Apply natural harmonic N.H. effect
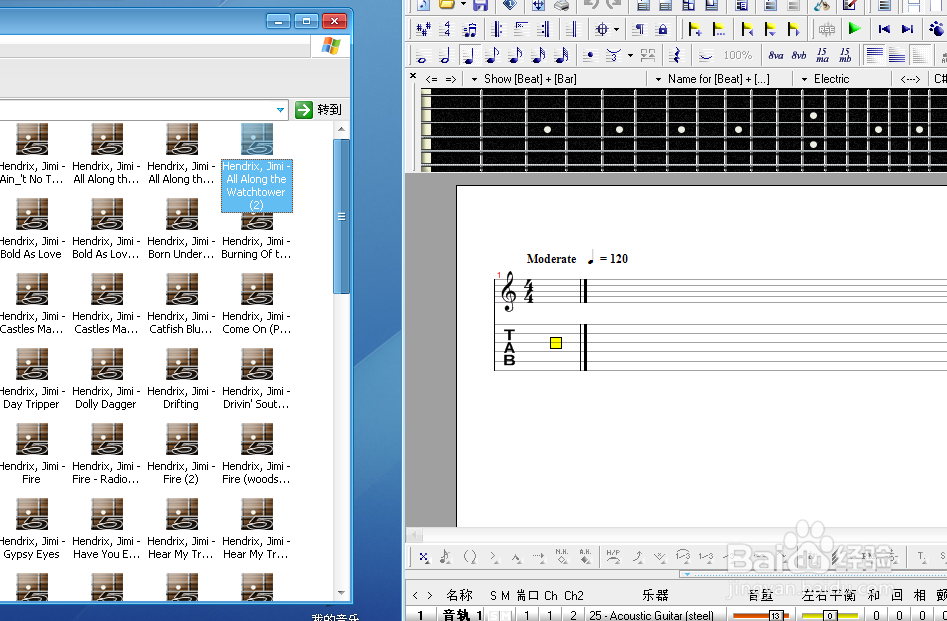947x621 pixels. pos(562,557)
